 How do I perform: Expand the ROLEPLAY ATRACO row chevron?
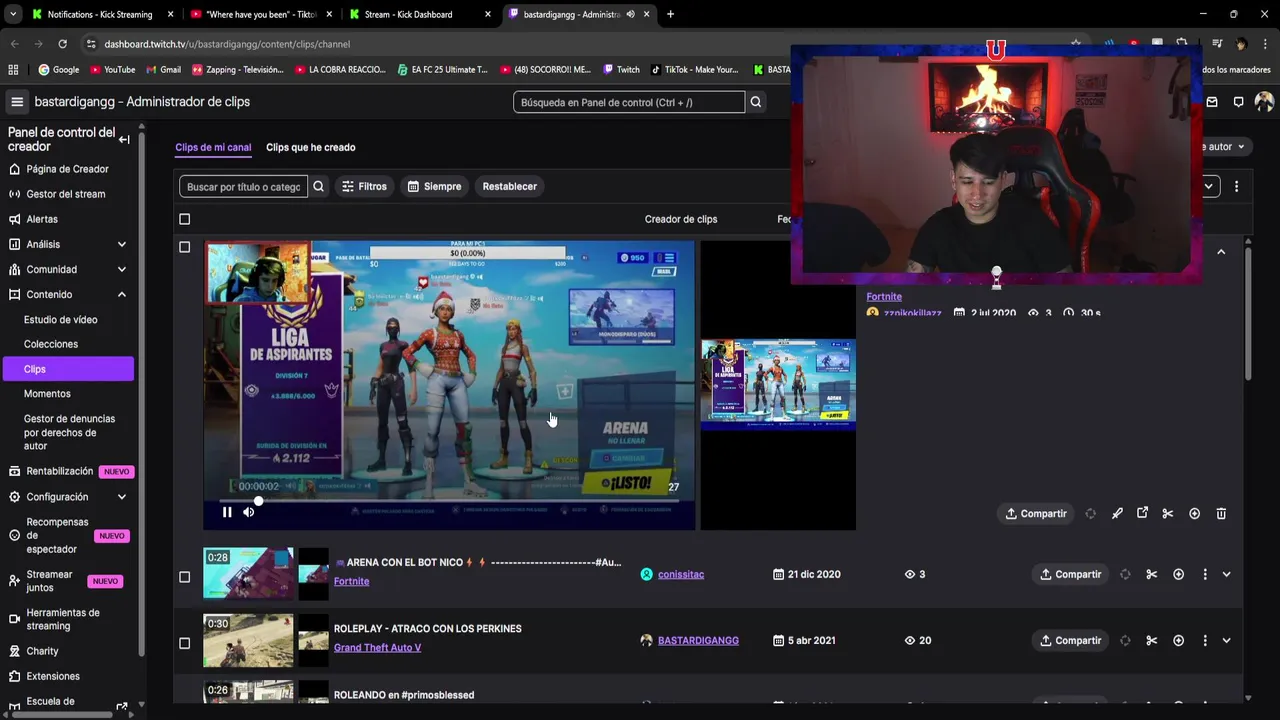(x=1226, y=640)
